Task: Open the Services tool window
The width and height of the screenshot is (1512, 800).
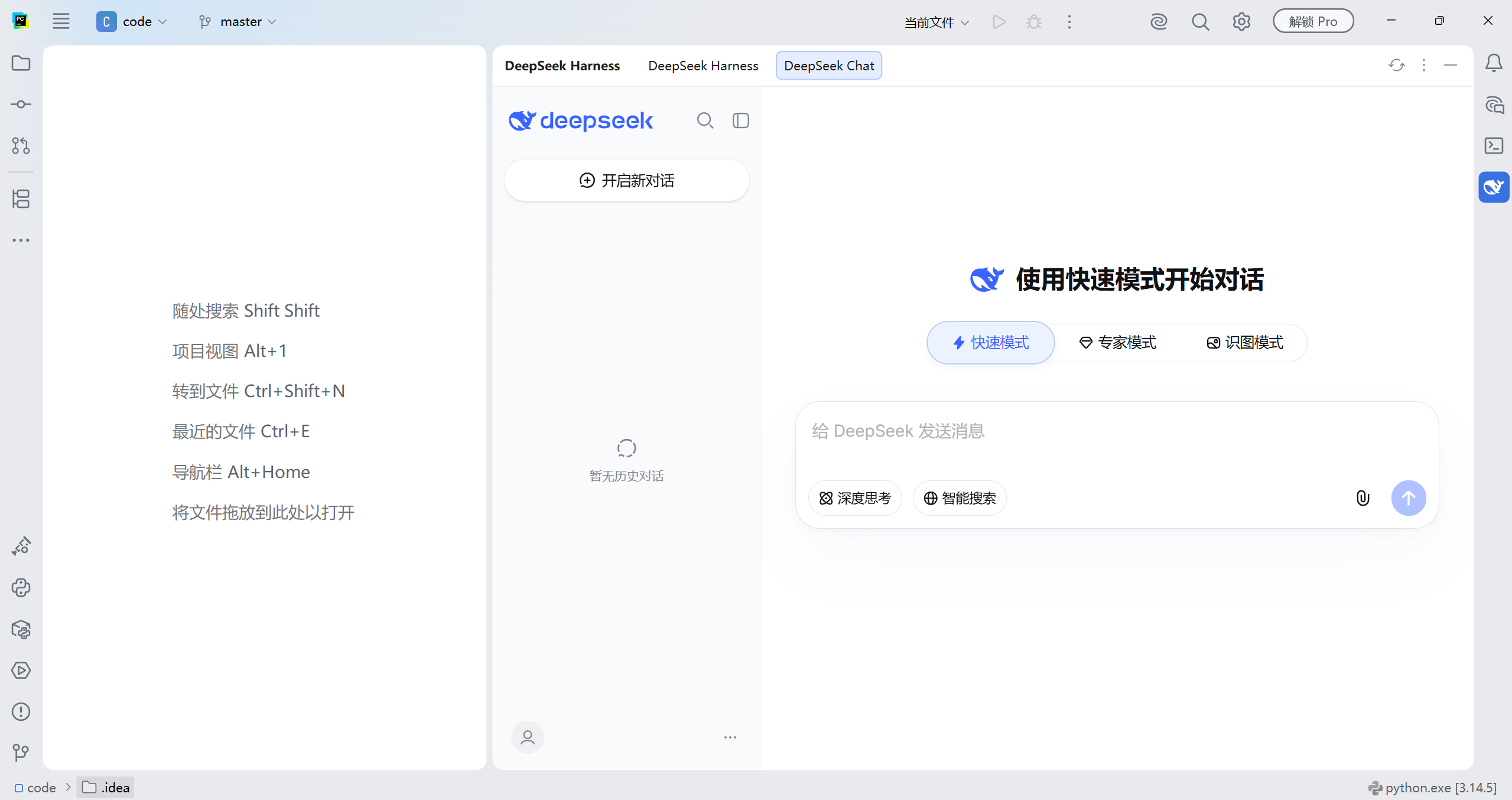Action: click(21, 671)
